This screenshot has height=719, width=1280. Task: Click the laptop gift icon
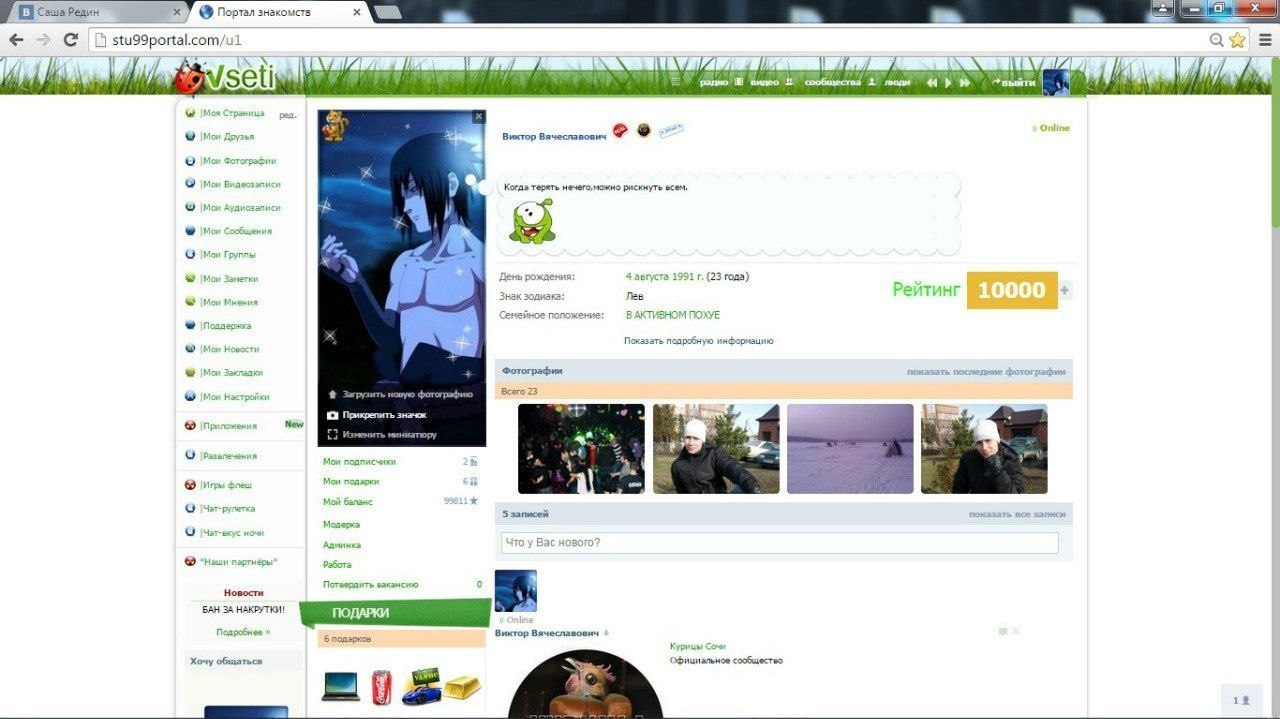(x=341, y=686)
